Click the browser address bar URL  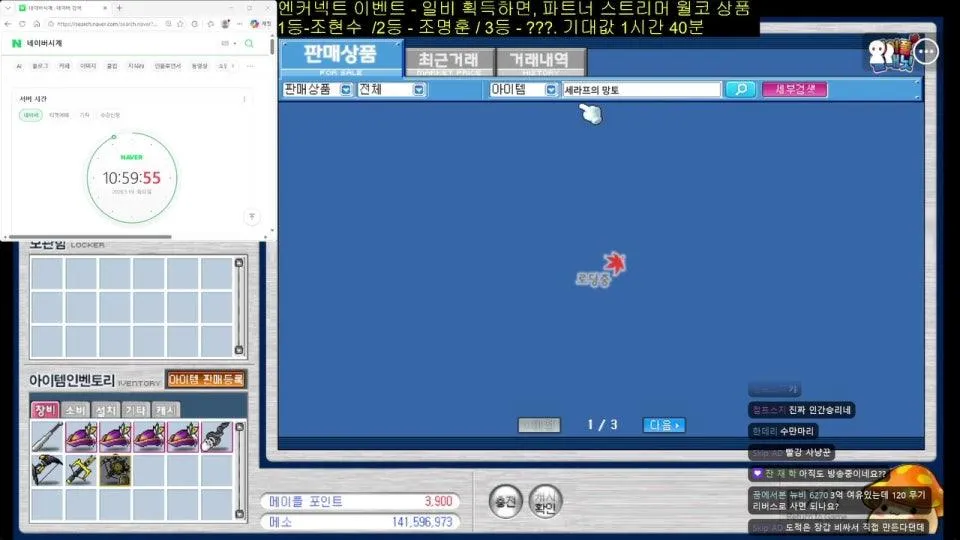[108, 24]
